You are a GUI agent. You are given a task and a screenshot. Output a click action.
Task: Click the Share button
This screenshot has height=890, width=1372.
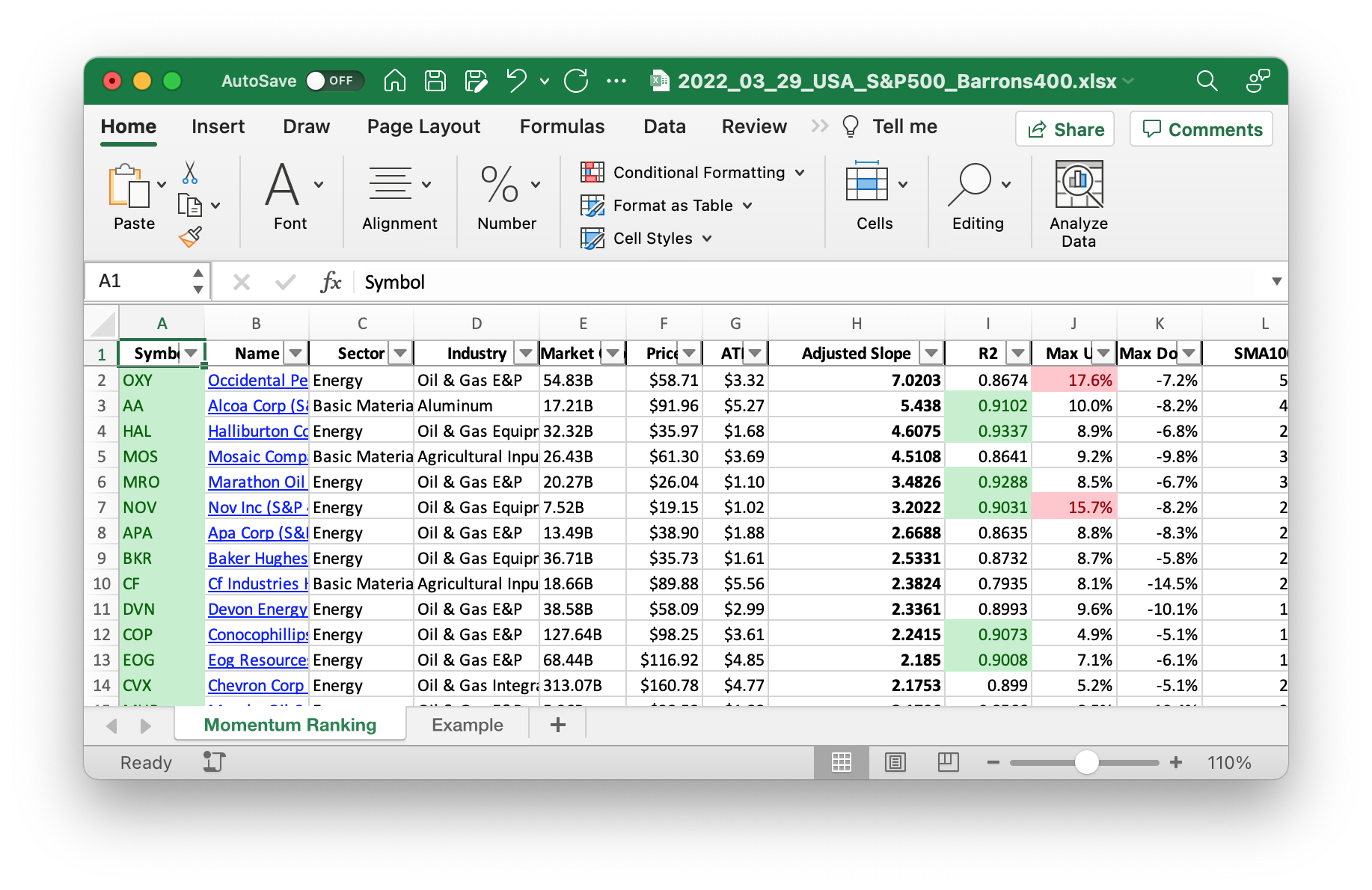pos(1065,129)
